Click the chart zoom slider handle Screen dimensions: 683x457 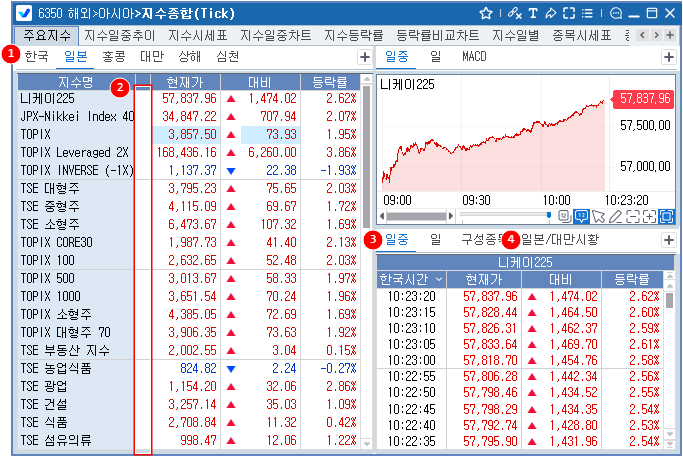click(x=549, y=215)
